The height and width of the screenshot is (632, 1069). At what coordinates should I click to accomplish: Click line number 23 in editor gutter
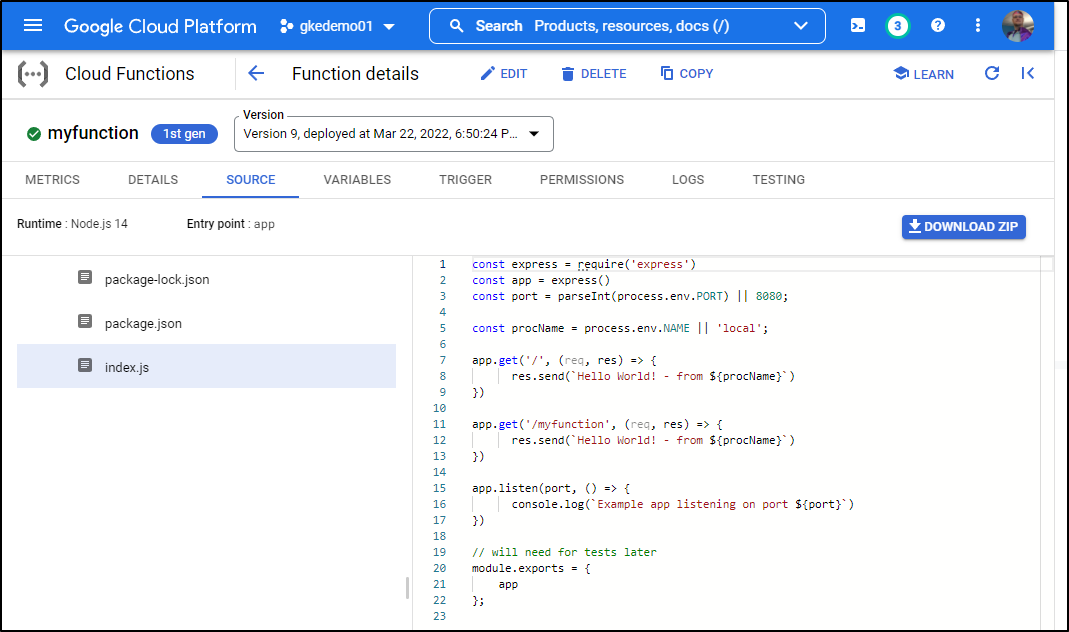[x=439, y=616]
